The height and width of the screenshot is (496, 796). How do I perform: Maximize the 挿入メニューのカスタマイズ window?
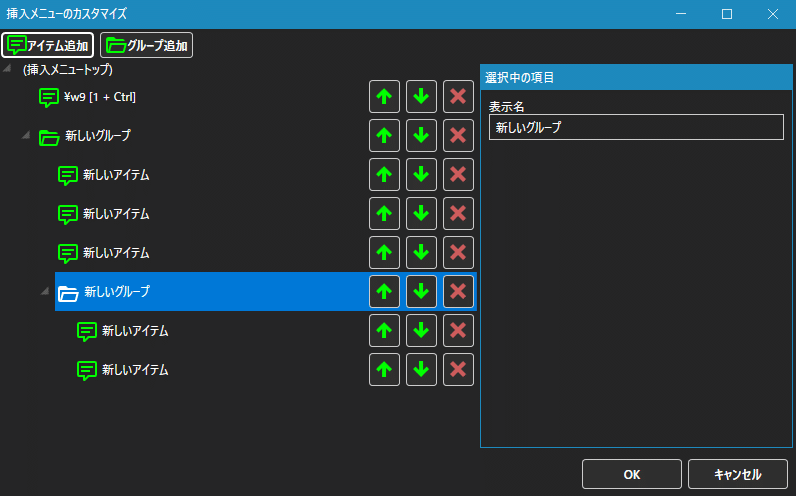[x=727, y=14]
